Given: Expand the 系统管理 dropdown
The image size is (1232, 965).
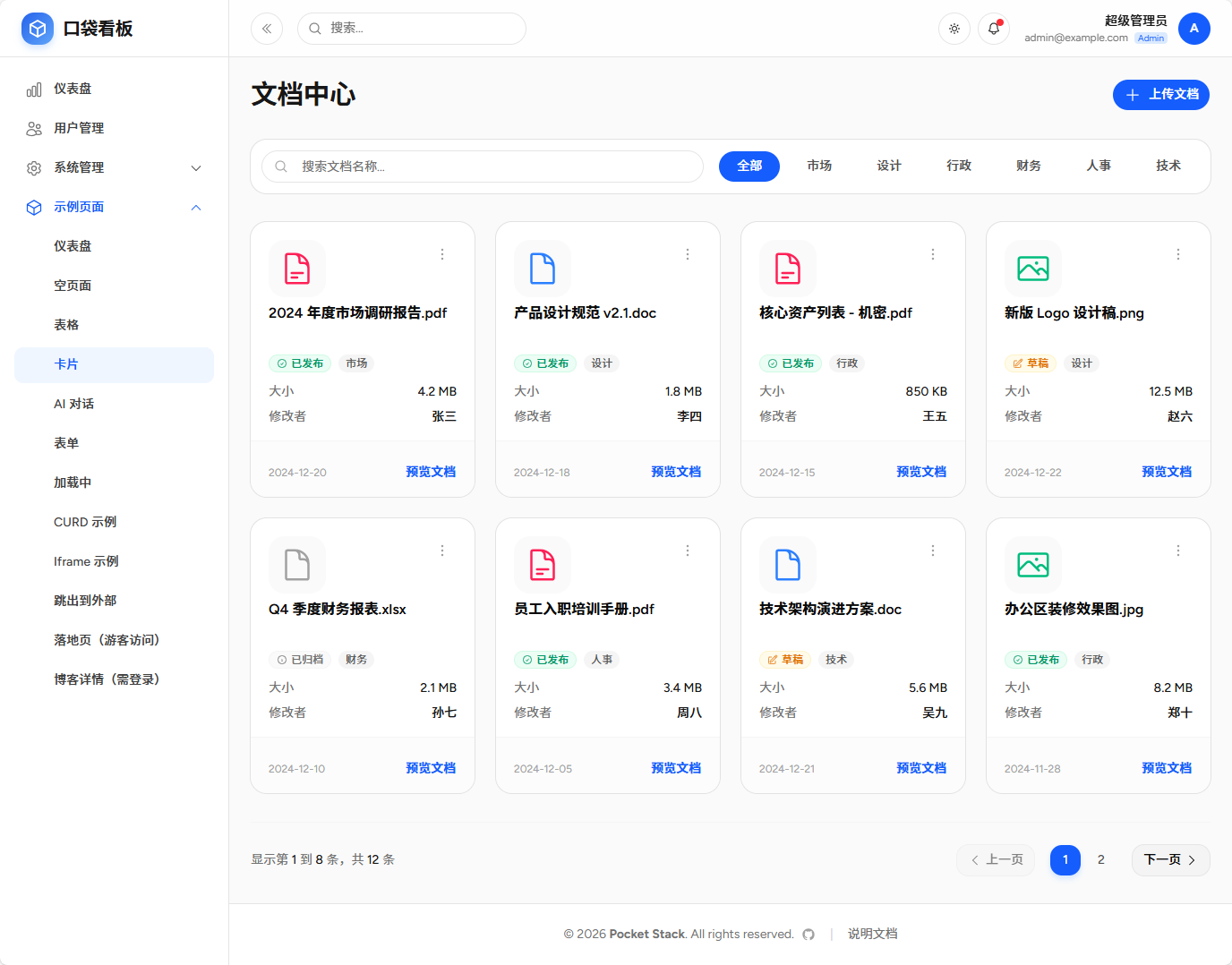Looking at the screenshot, I should (x=196, y=167).
